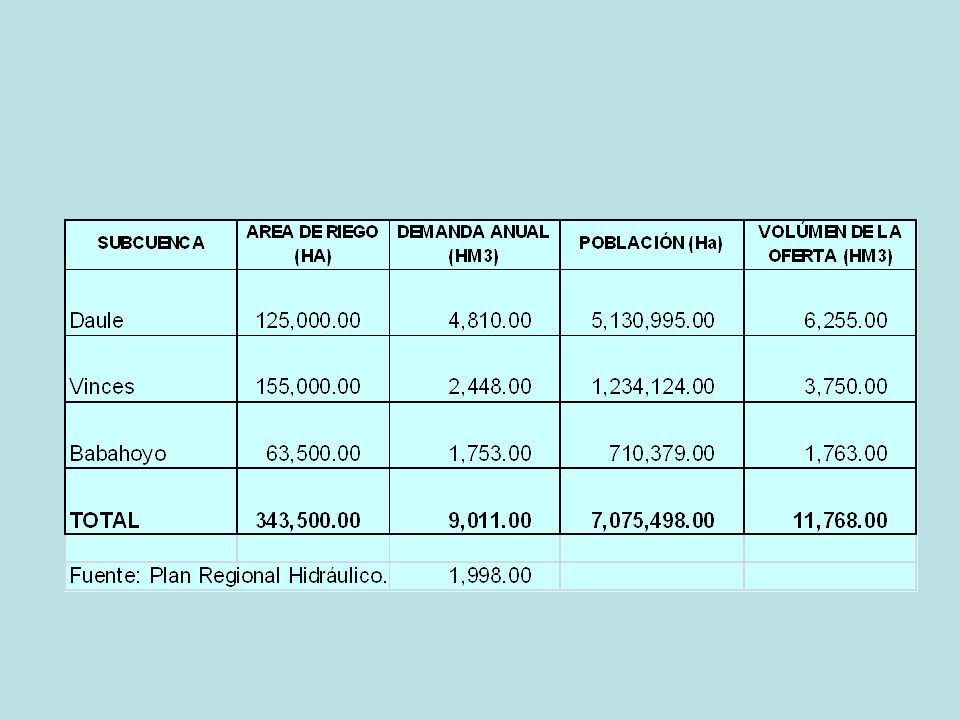Select the AREA DE RIEGO (HA) header cell

tap(313, 244)
